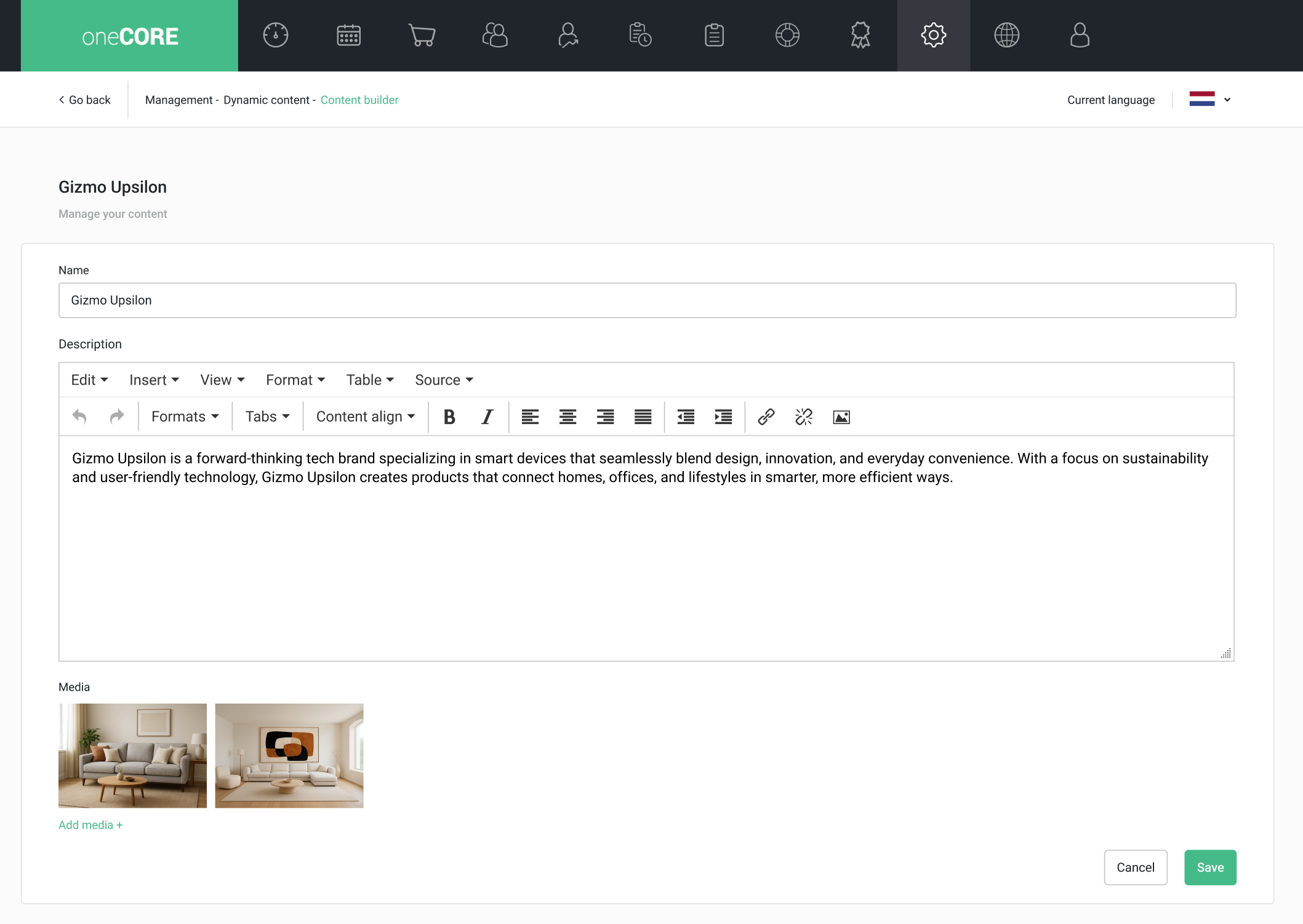1303x924 pixels.
Task: Justify the description text
Action: pyautogui.click(x=642, y=416)
